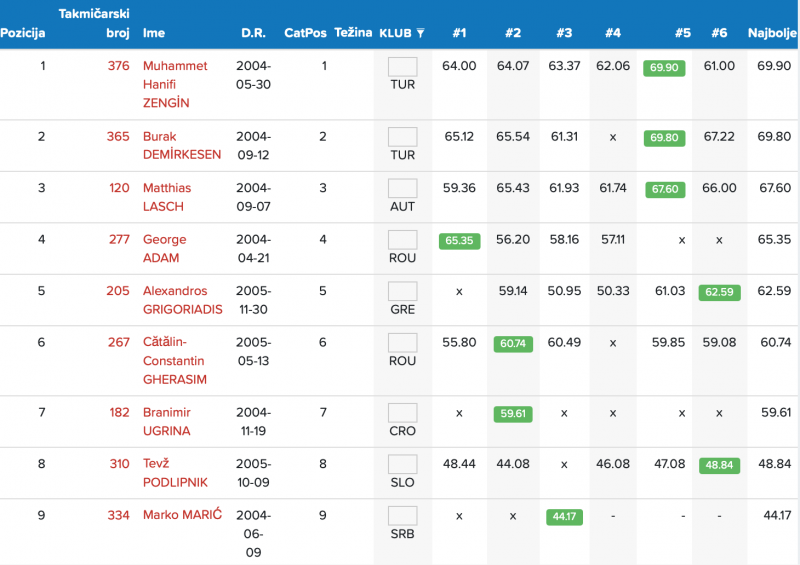This screenshot has width=800, height=565.
Task: Click the flag image in Burak Demirkesen's row
Action: coord(402,137)
